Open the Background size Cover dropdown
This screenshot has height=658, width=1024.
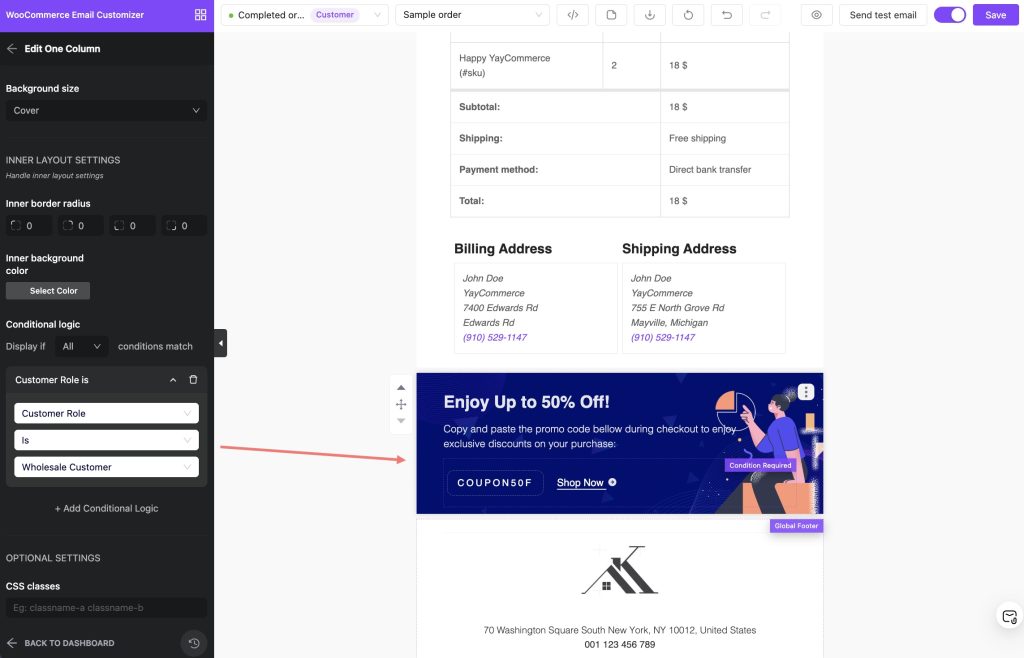(106, 111)
